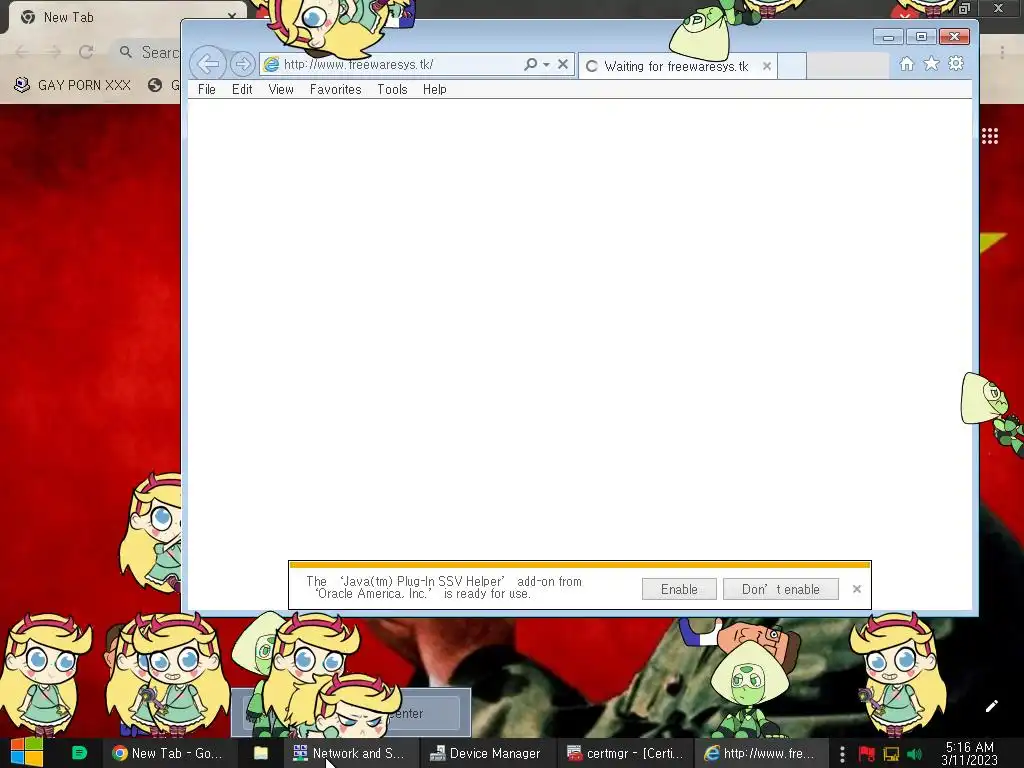Open Google apps grid icon in Chrome
The width and height of the screenshot is (1024, 768).
(x=989, y=136)
